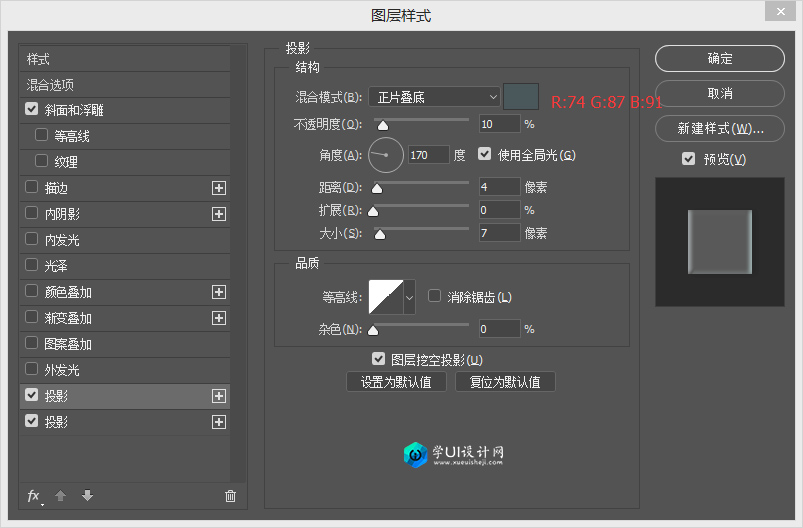
Task: Uncheck the 预览 preview checkbox
Action: (688, 159)
